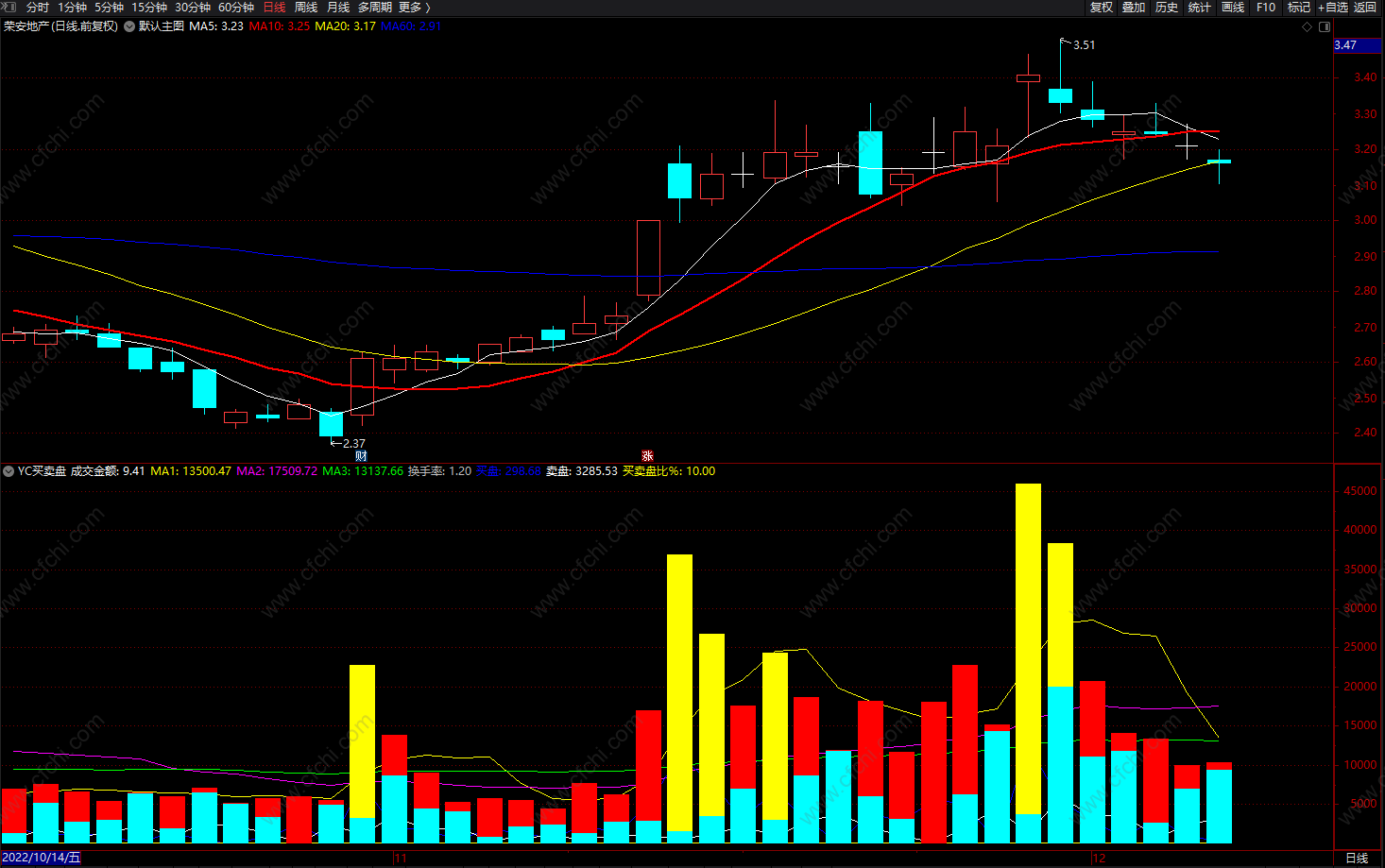
Task: Select the 60分钟 period tab
Action: pyautogui.click(x=236, y=8)
